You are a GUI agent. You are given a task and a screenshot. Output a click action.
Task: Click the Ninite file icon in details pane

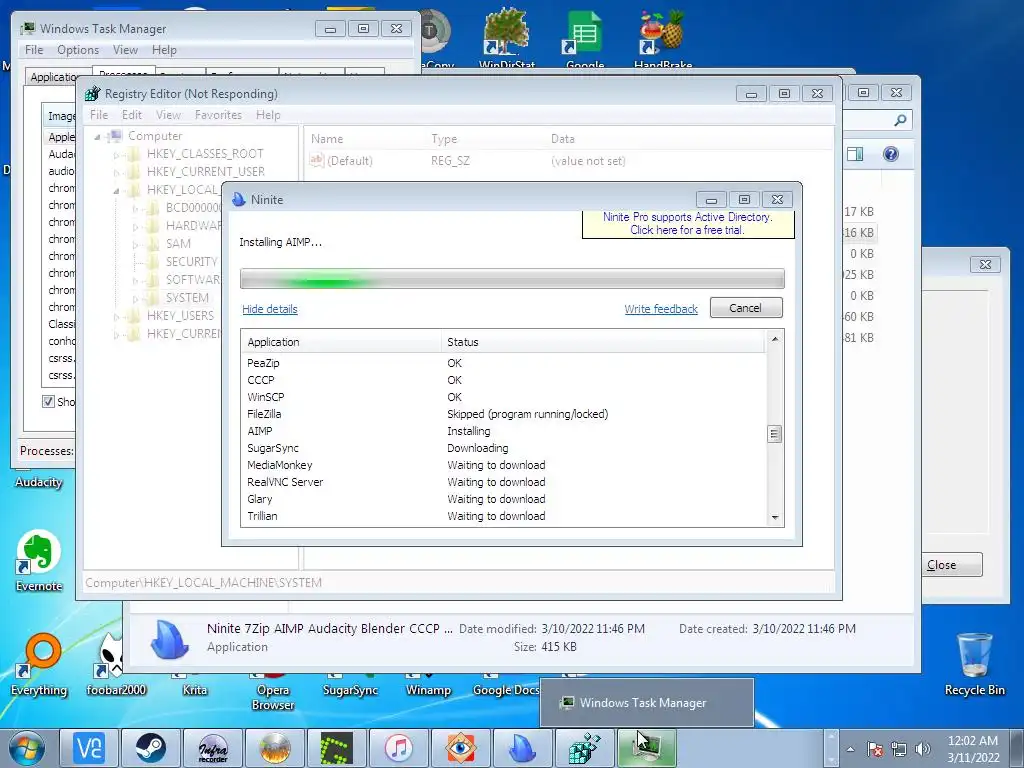[x=170, y=638]
